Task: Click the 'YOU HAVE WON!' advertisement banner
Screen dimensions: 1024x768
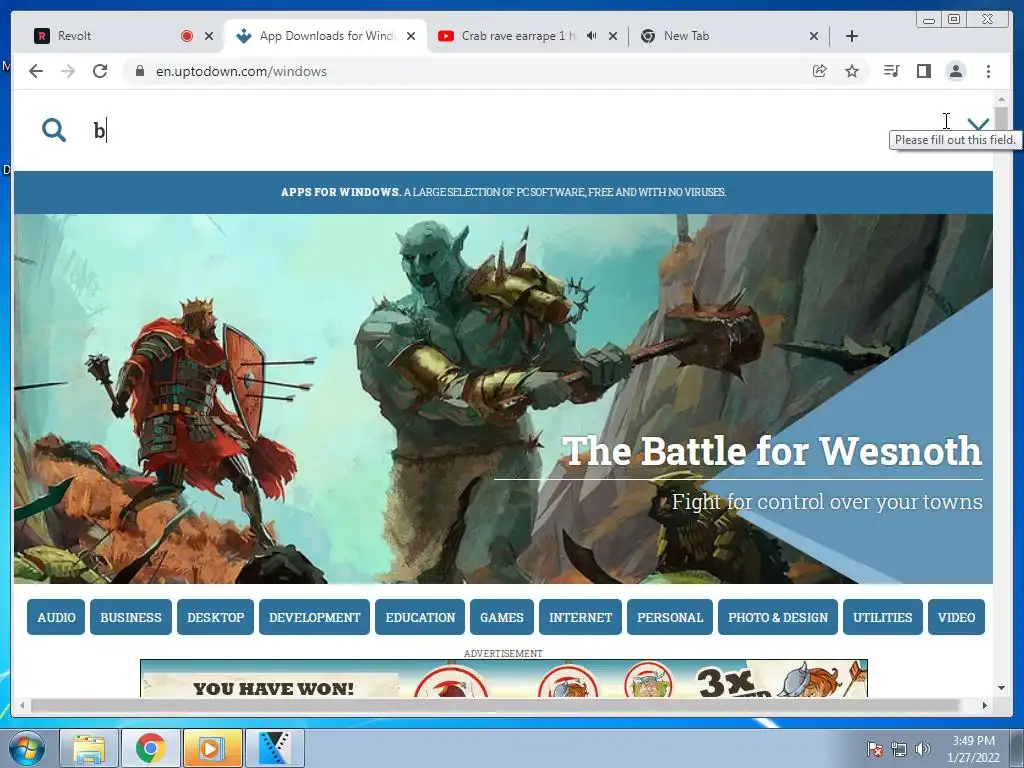Action: [x=504, y=679]
